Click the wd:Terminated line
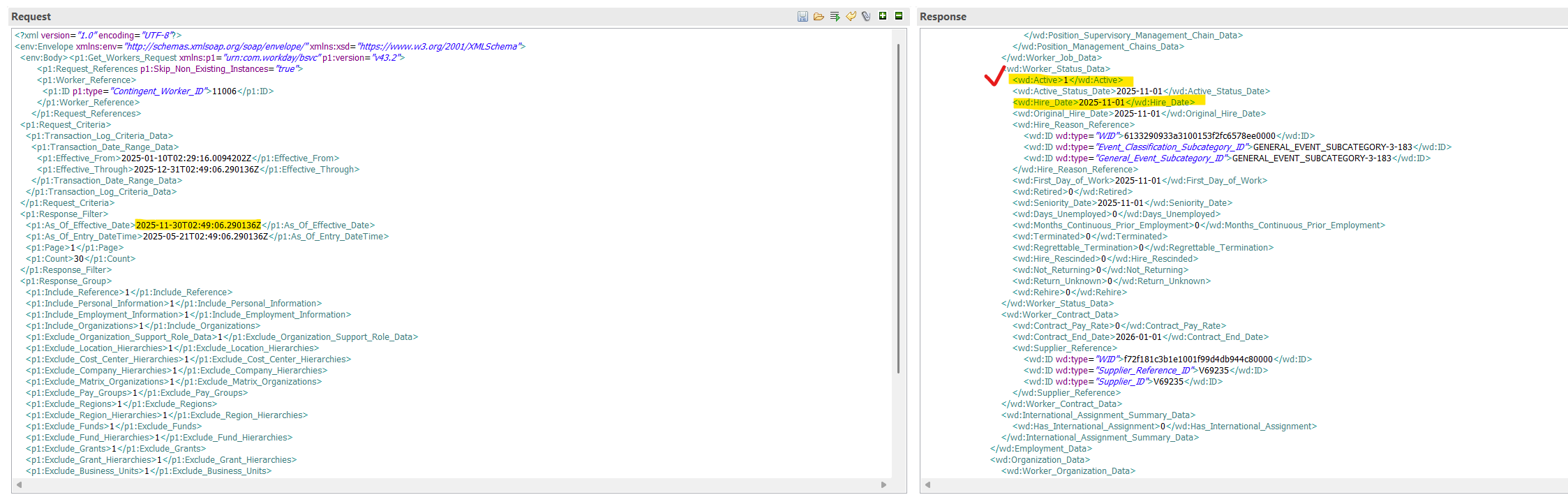Viewport: 1568px width, 504px height. [x=1089, y=236]
